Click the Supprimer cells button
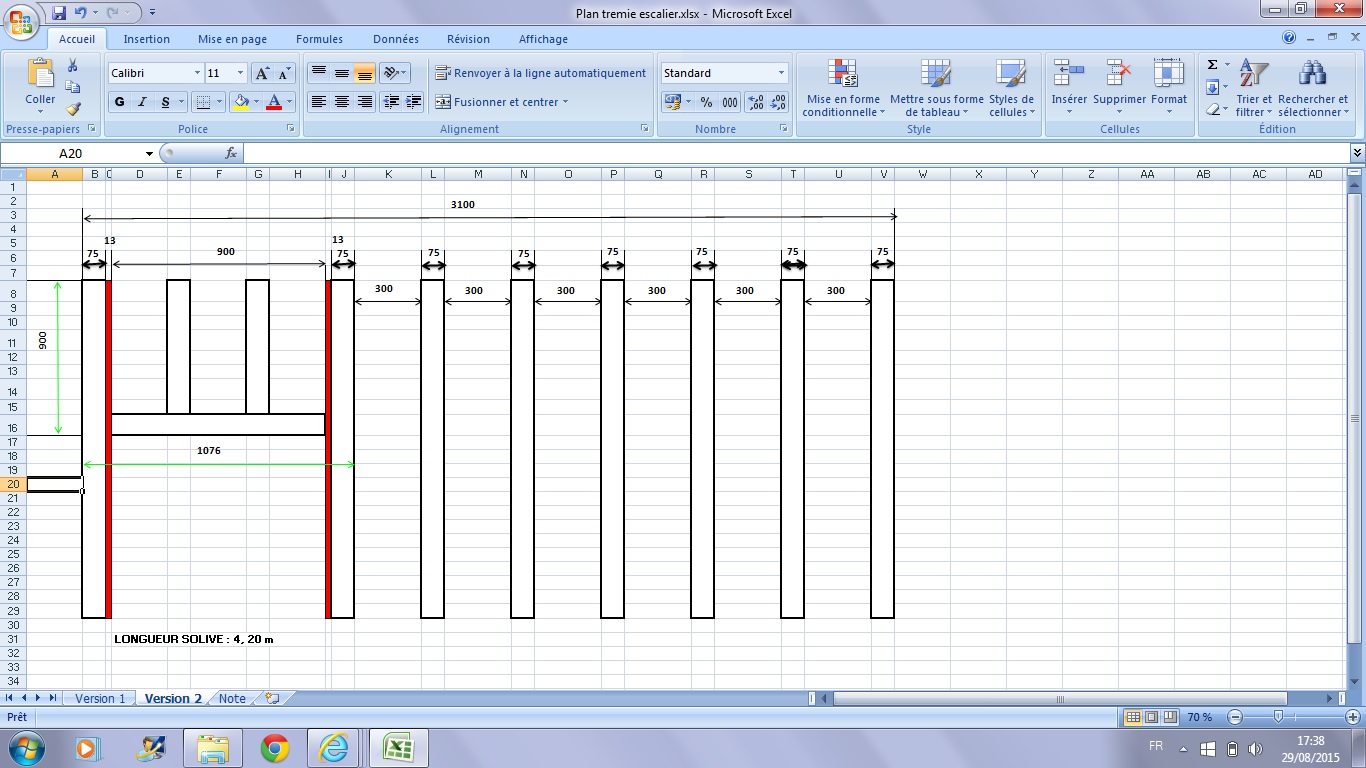The height and width of the screenshot is (768, 1366). click(1119, 88)
